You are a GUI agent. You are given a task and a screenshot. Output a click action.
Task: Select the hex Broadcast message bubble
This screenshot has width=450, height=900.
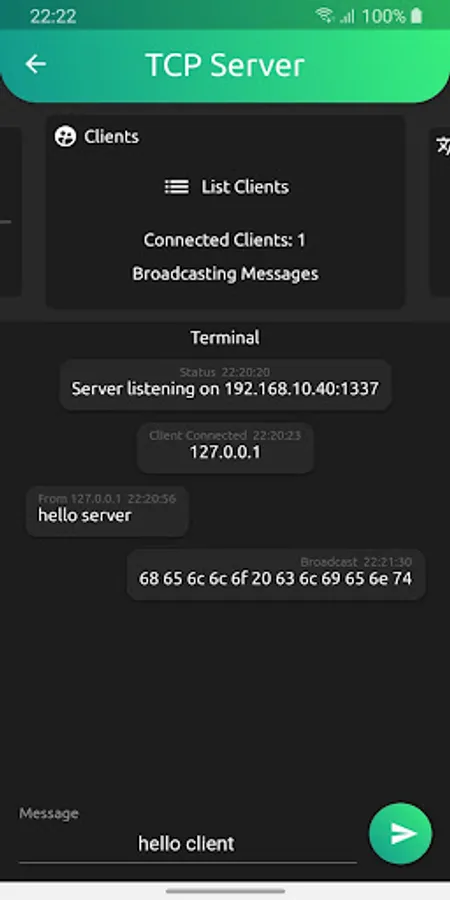276,574
